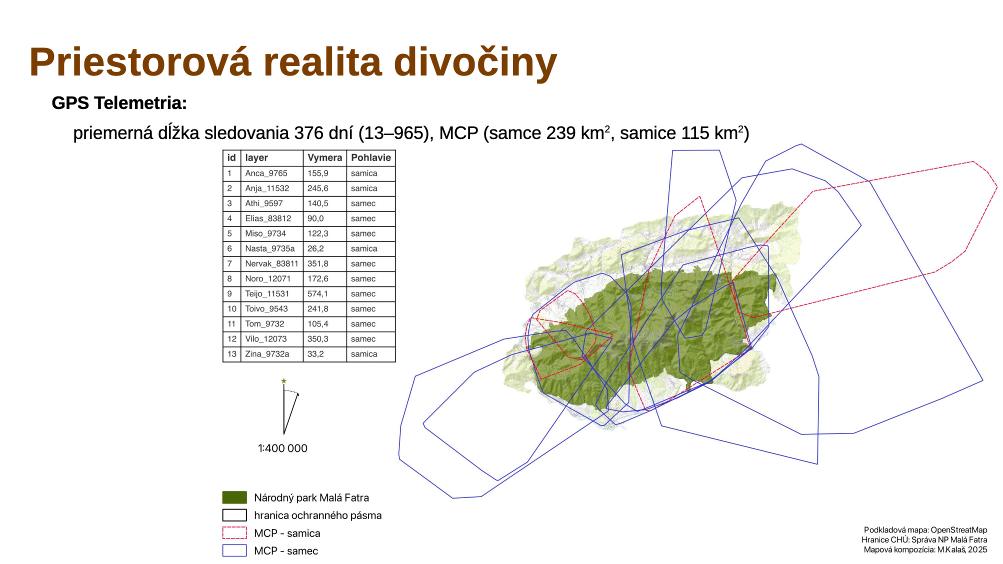Select the 'Vilo_12073' table cell
This screenshot has height=564, width=1003.
(272, 339)
